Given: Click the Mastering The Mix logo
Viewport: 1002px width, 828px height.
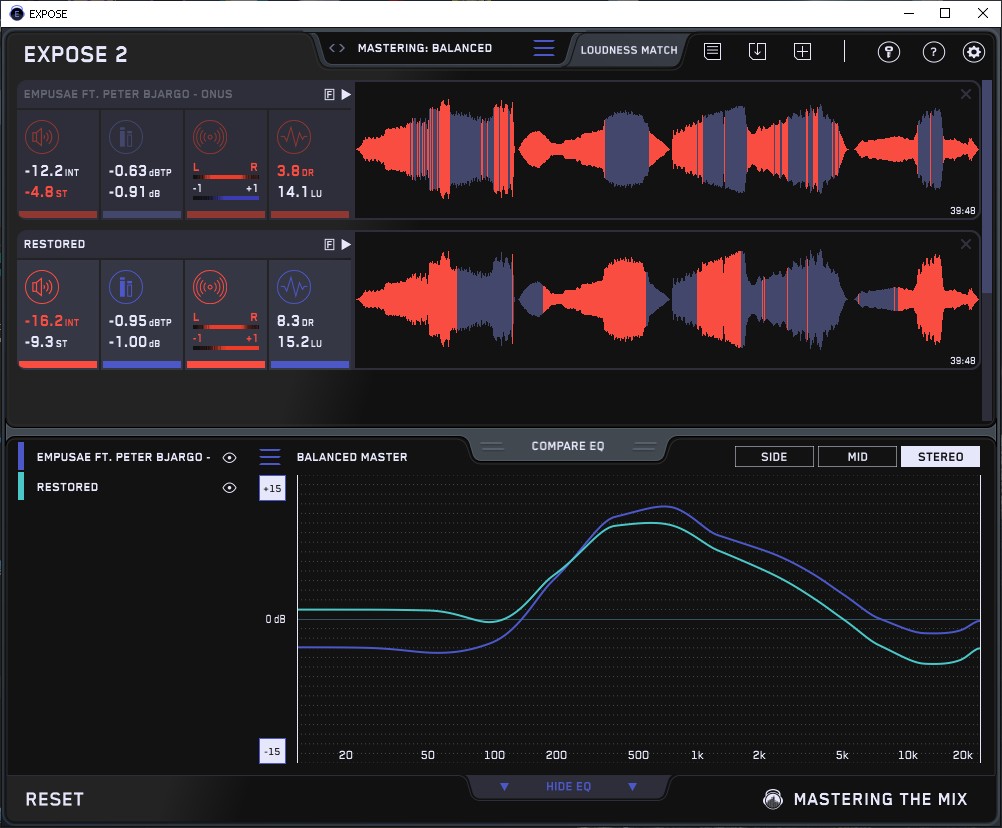Looking at the screenshot, I should [773, 799].
